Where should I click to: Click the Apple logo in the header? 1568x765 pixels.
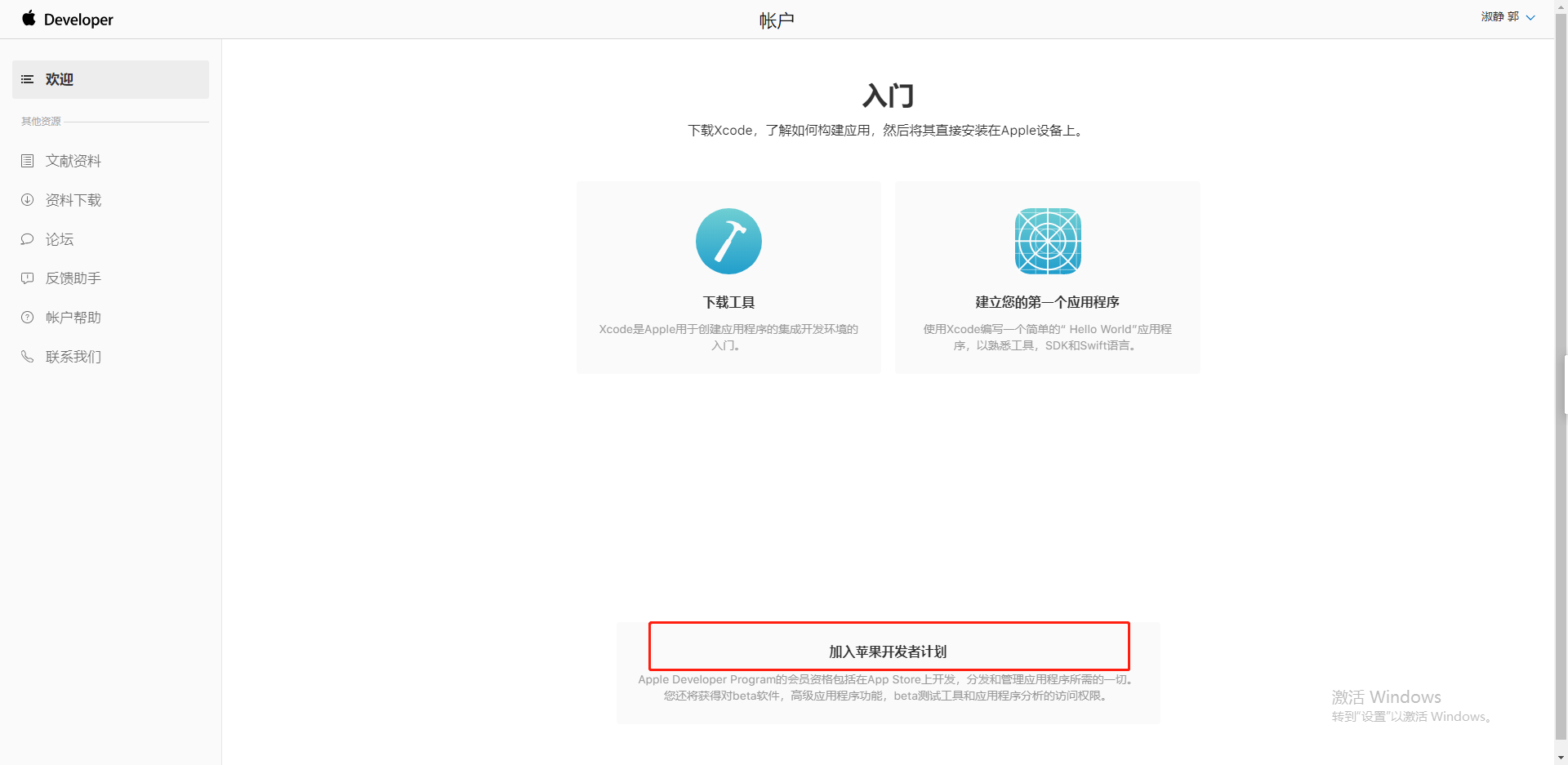point(29,18)
